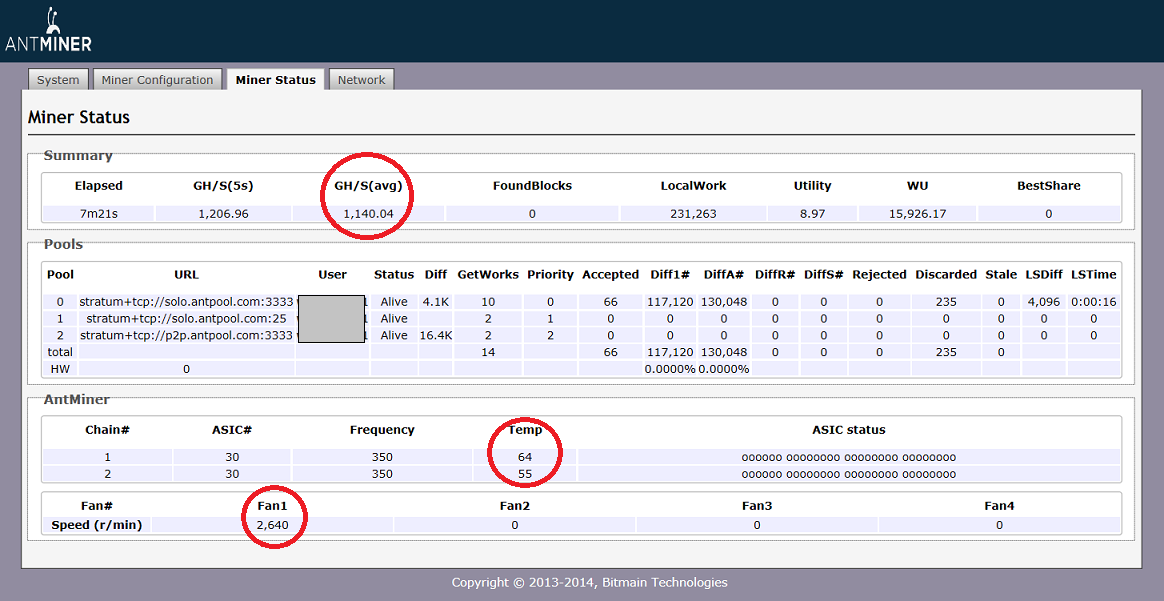Viewport: 1164px width, 601px height.
Task: Click pool 0 GetWorks value 10
Action: pyautogui.click(x=488, y=302)
